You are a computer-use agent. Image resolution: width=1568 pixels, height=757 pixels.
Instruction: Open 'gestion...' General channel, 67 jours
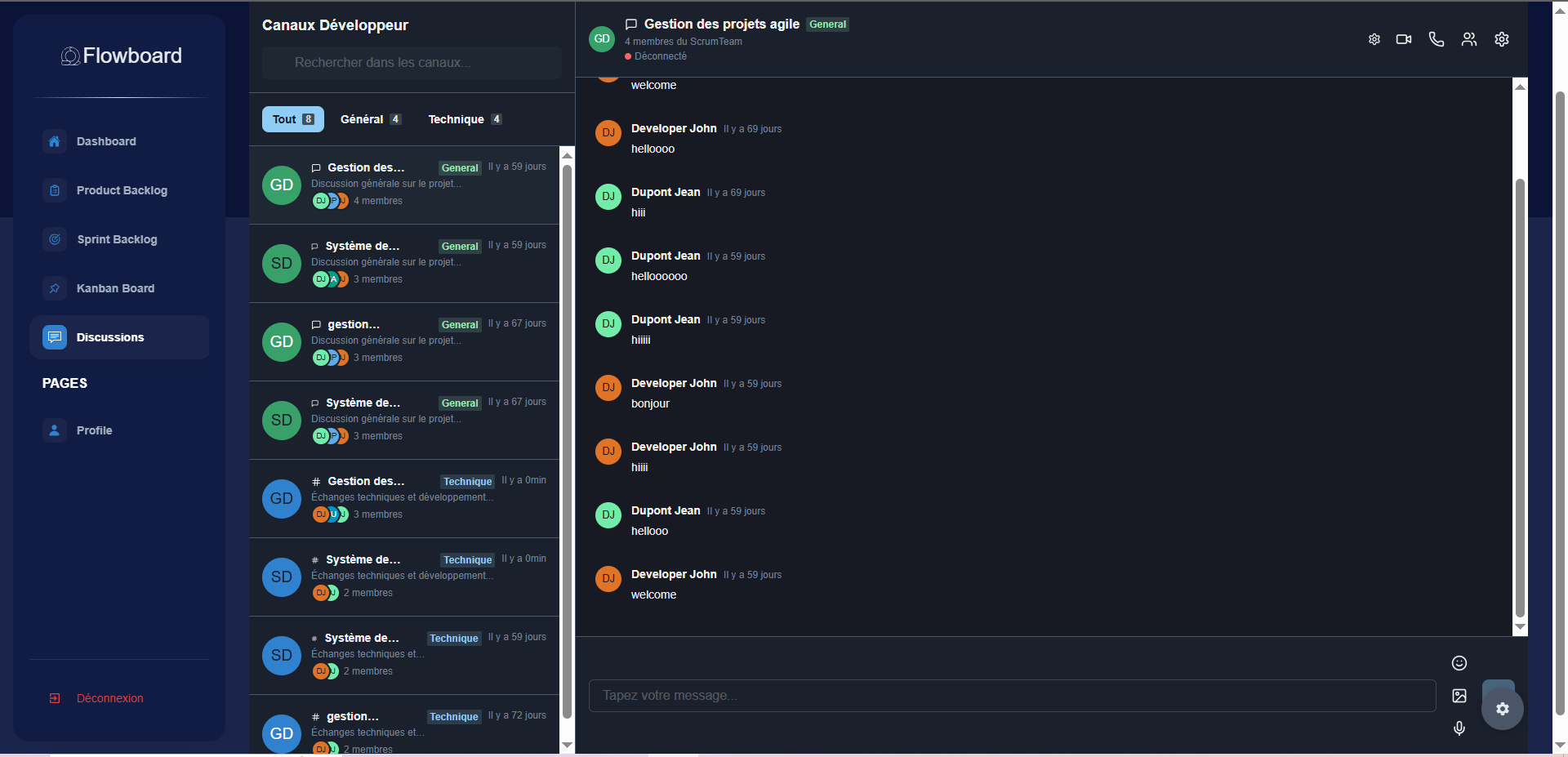pos(404,342)
